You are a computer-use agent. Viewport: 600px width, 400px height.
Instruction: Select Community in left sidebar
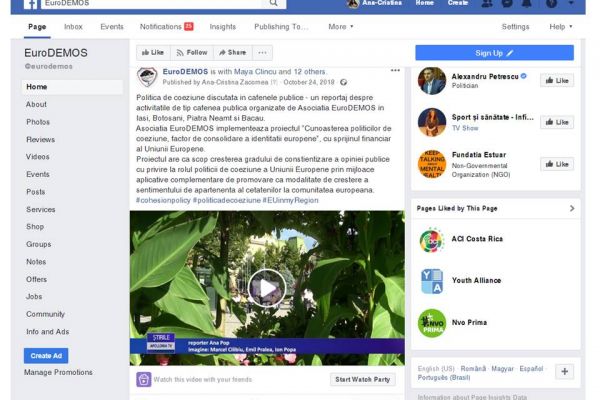(x=45, y=314)
